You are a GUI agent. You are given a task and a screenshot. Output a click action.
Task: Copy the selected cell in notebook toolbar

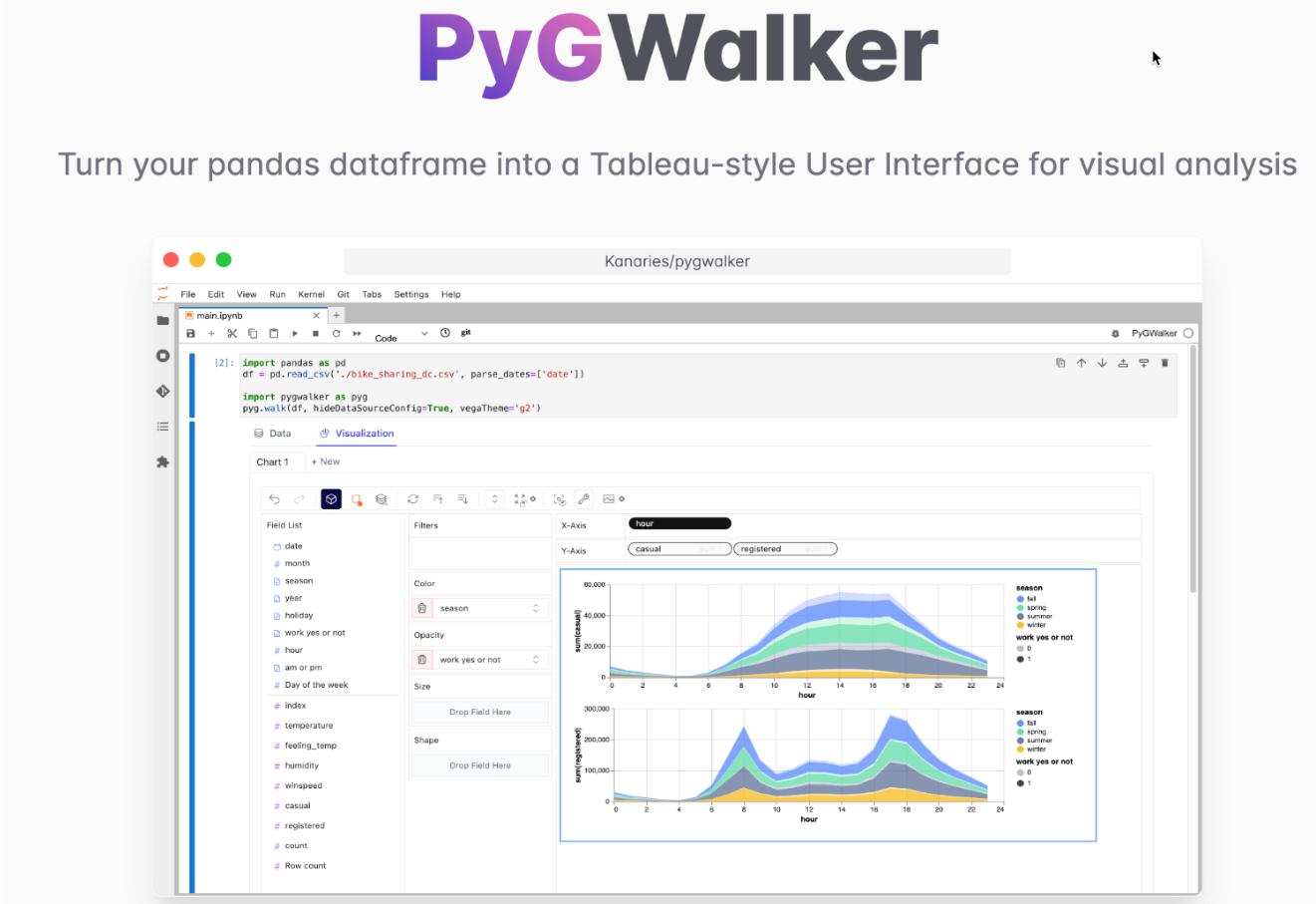(253, 334)
